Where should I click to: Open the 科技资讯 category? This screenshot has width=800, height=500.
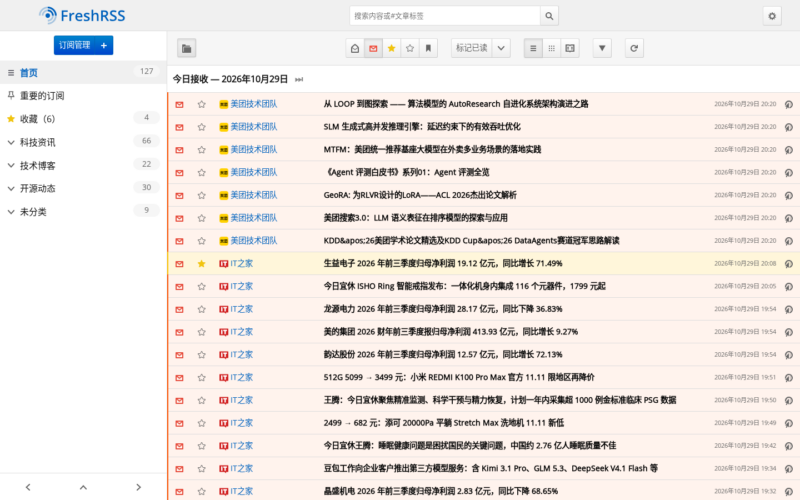click(x=38, y=142)
